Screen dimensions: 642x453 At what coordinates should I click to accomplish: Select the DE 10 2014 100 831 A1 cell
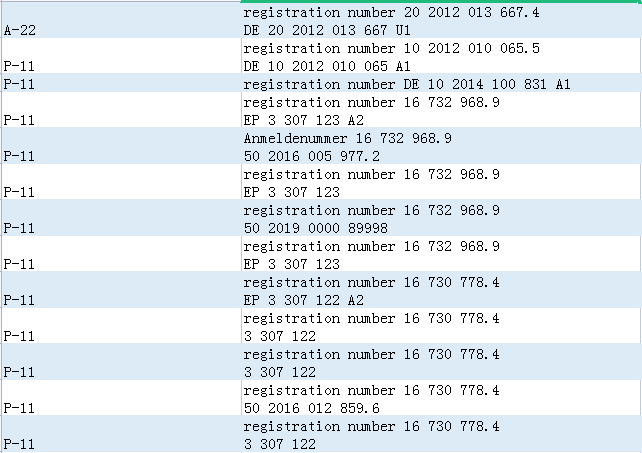click(x=440, y=85)
